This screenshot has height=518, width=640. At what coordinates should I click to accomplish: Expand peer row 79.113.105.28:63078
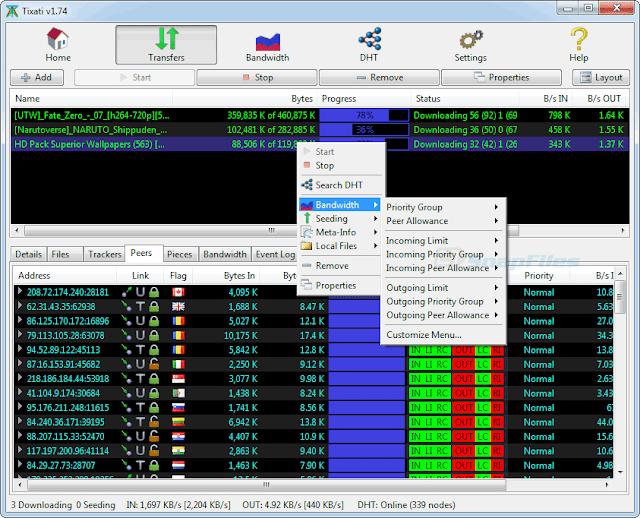coord(20,335)
